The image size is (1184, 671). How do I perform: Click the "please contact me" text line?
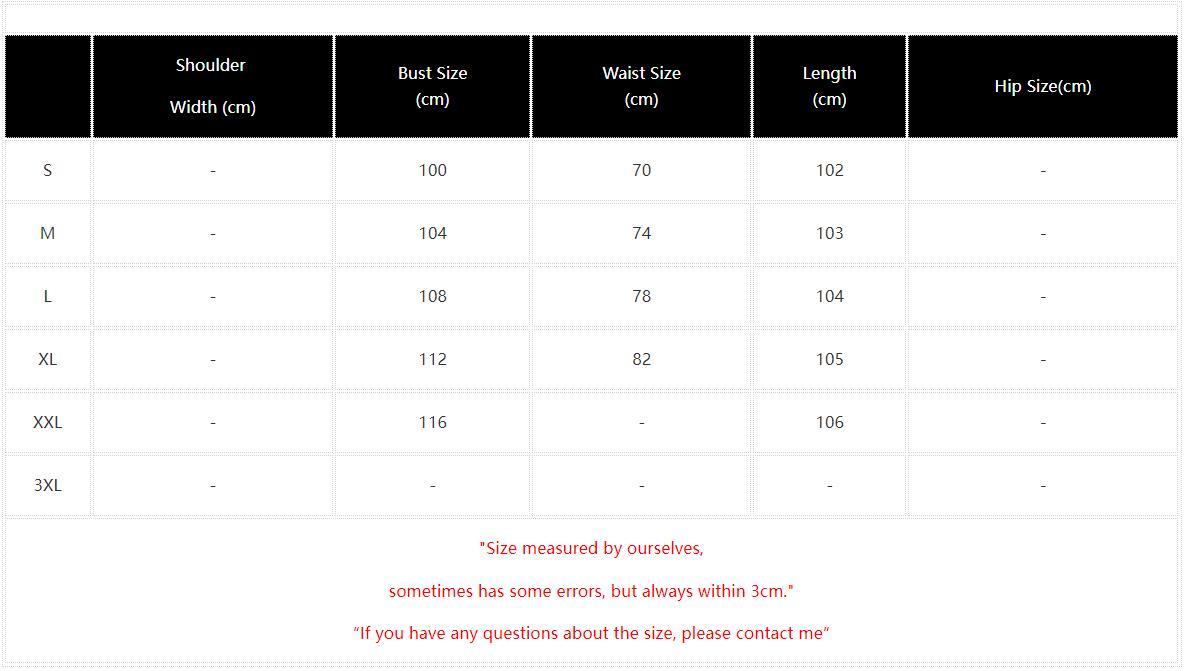(x=591, y=633)
